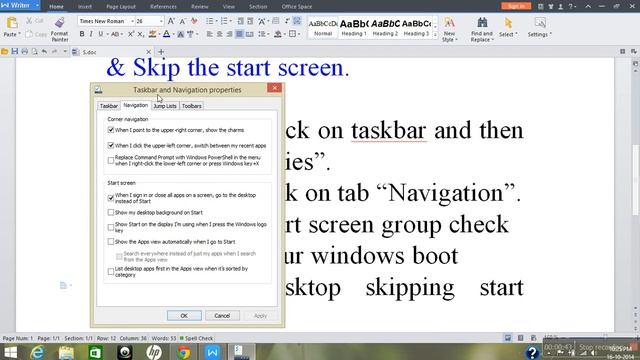Screen dimensions: 640x360
Task: Switch to the Toolbars tab
Action: (x=191, y=106)
